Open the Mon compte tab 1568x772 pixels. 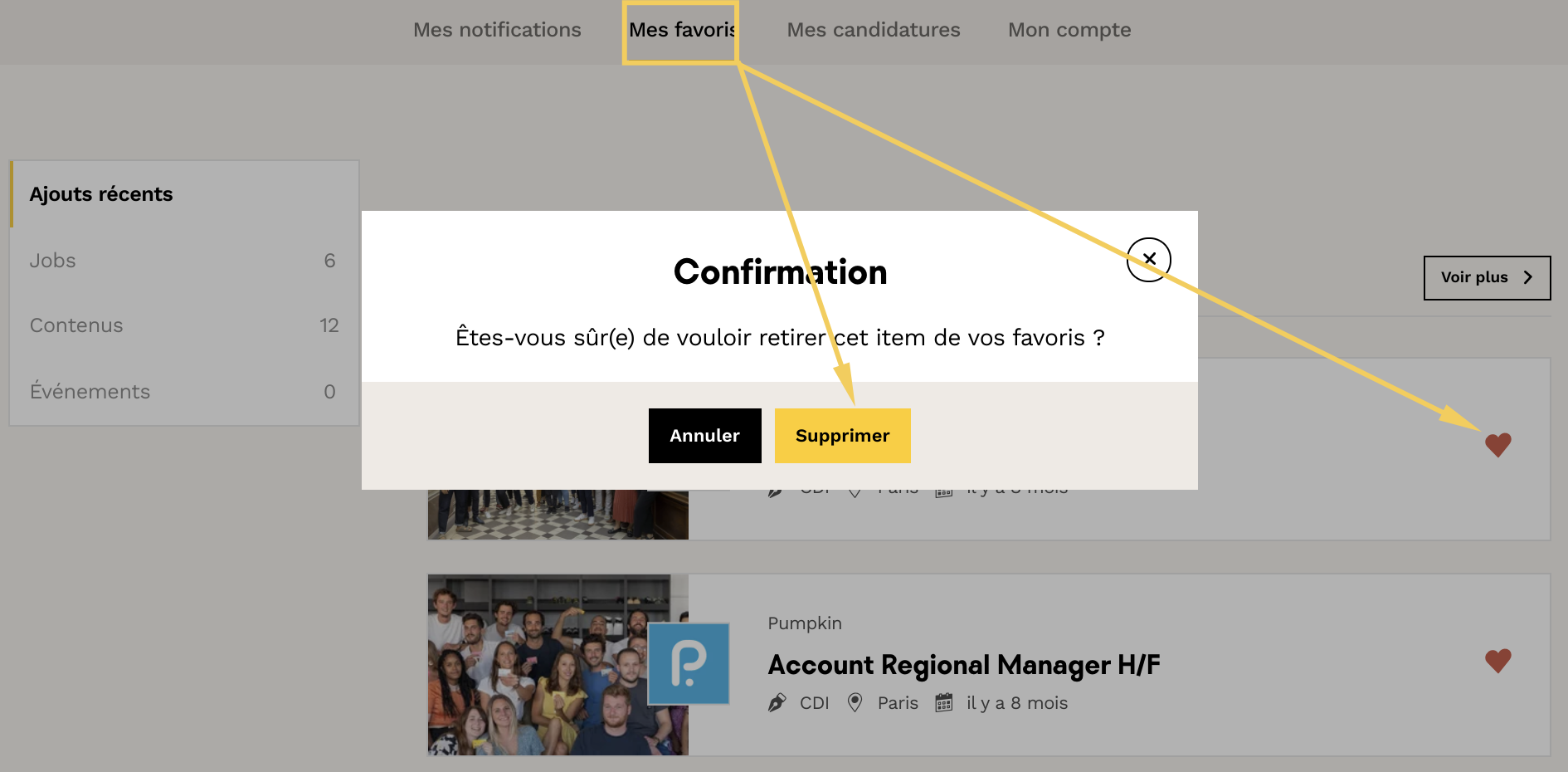[x=1069, y=30]
